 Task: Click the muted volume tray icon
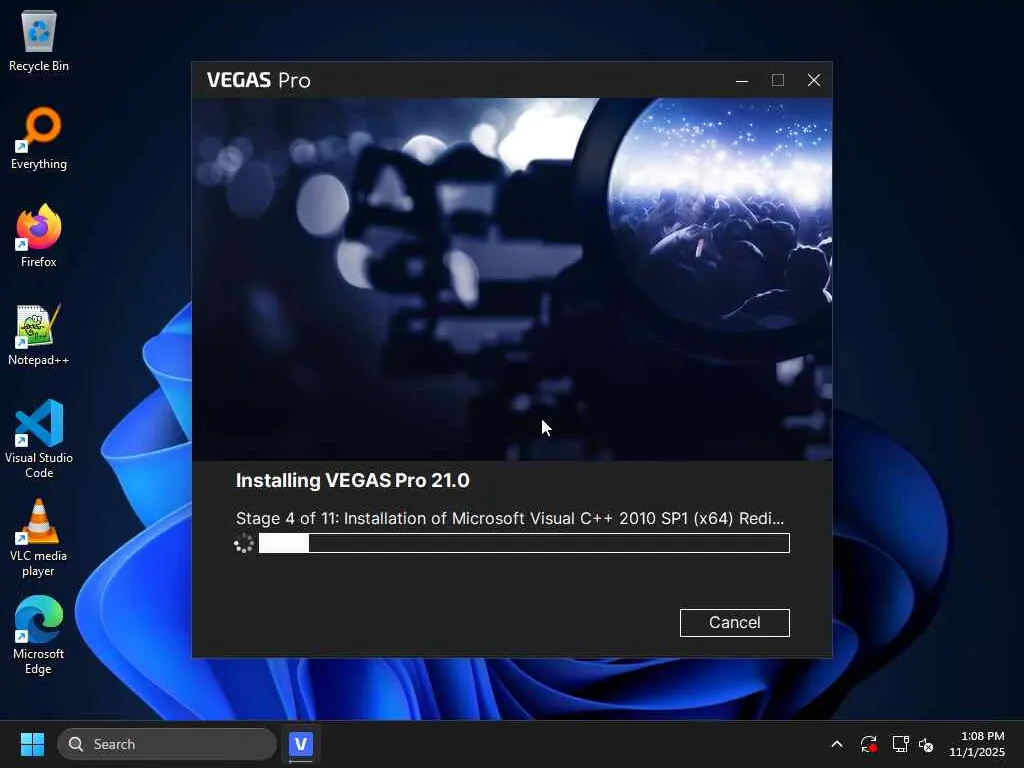(926, 744)
